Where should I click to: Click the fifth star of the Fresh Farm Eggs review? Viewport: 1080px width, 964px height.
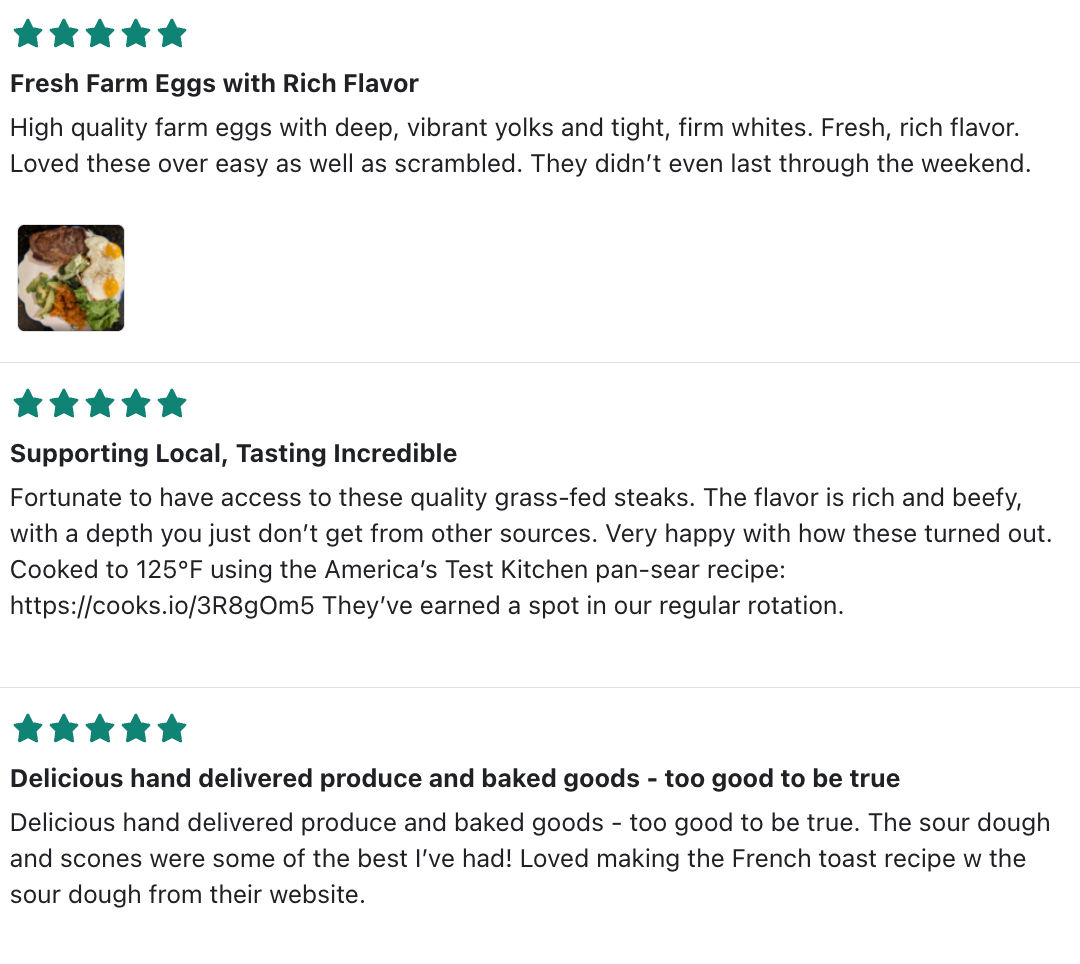[172, 34]
